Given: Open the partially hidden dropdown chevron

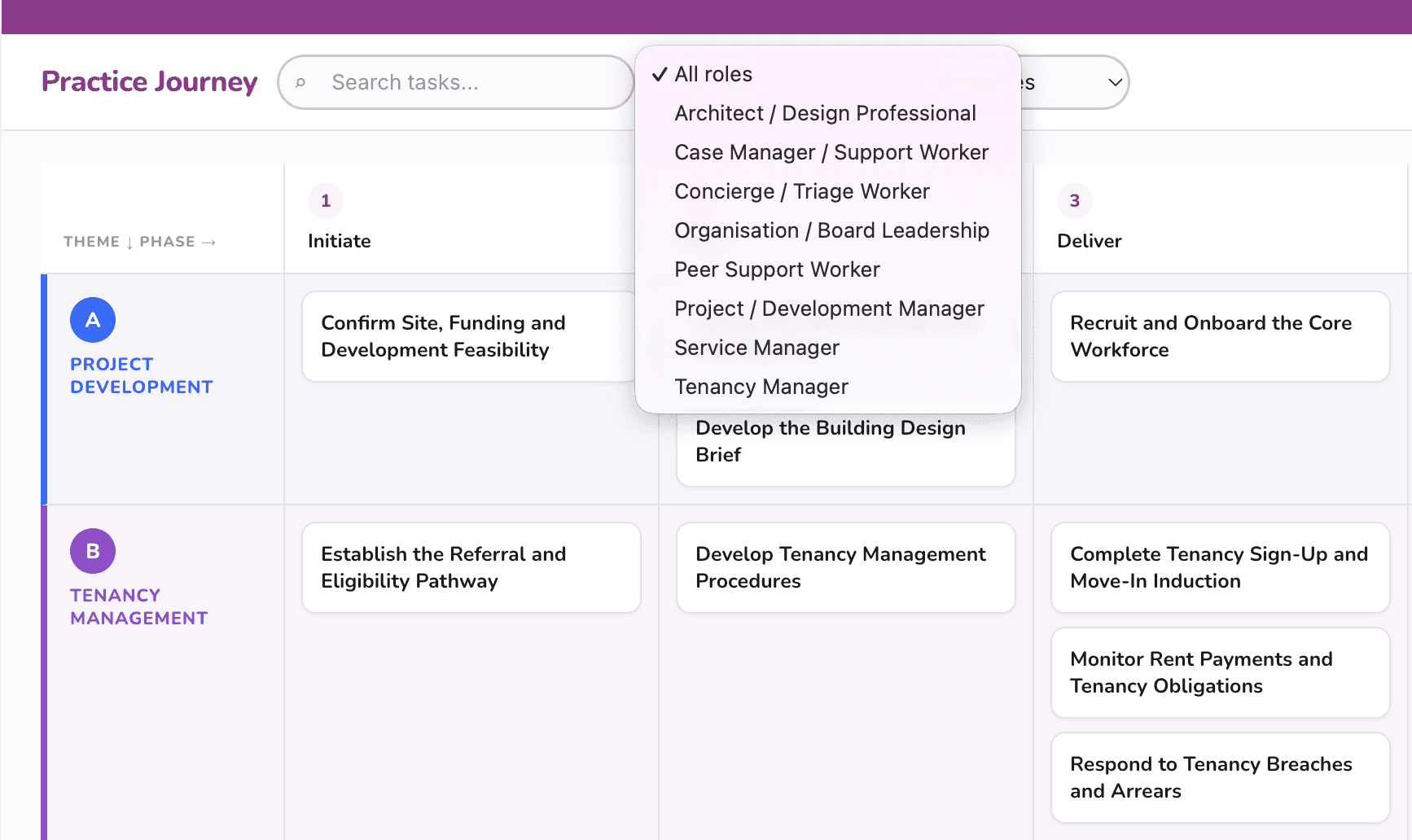Looking at the screenshot, I should tap(1115, 82).
